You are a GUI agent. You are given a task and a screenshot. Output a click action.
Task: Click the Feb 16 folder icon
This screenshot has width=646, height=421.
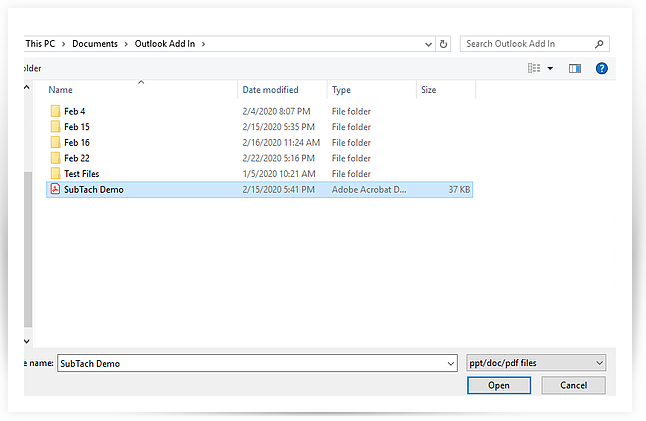(55, 143)
